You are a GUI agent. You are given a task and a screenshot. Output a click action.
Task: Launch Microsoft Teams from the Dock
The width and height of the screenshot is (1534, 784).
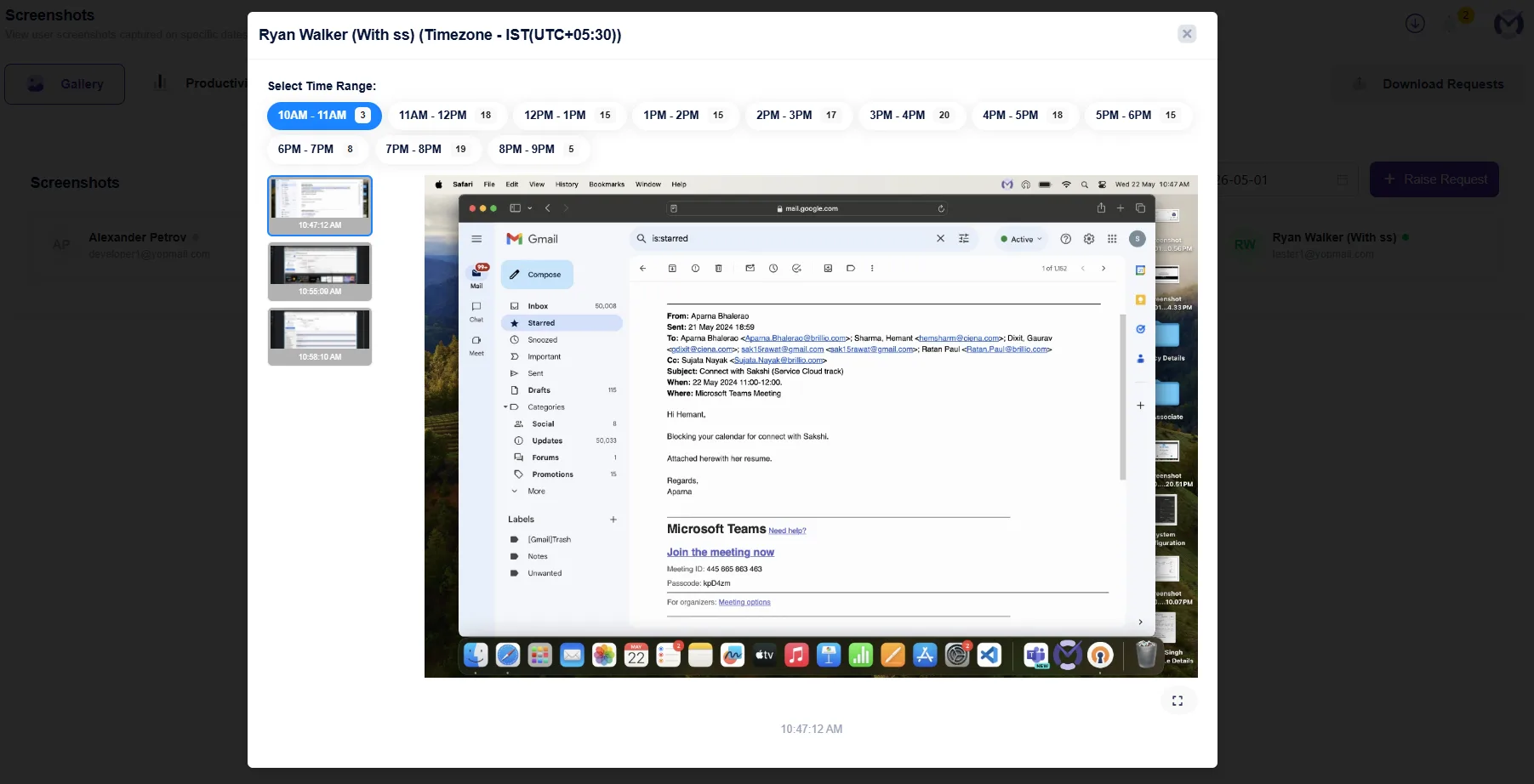click(x=1035, y=655)
